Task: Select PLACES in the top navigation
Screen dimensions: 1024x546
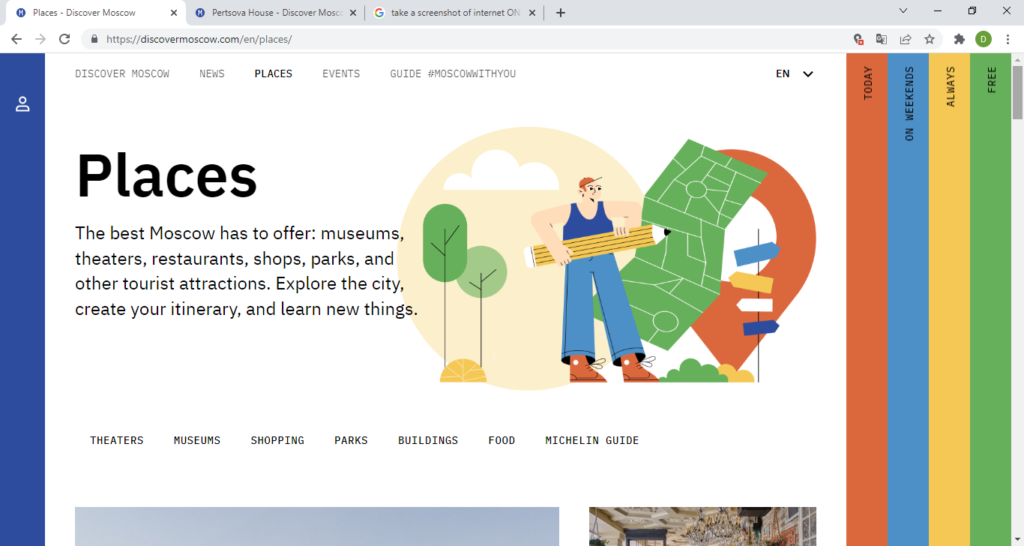Action: tap(273, 74)
